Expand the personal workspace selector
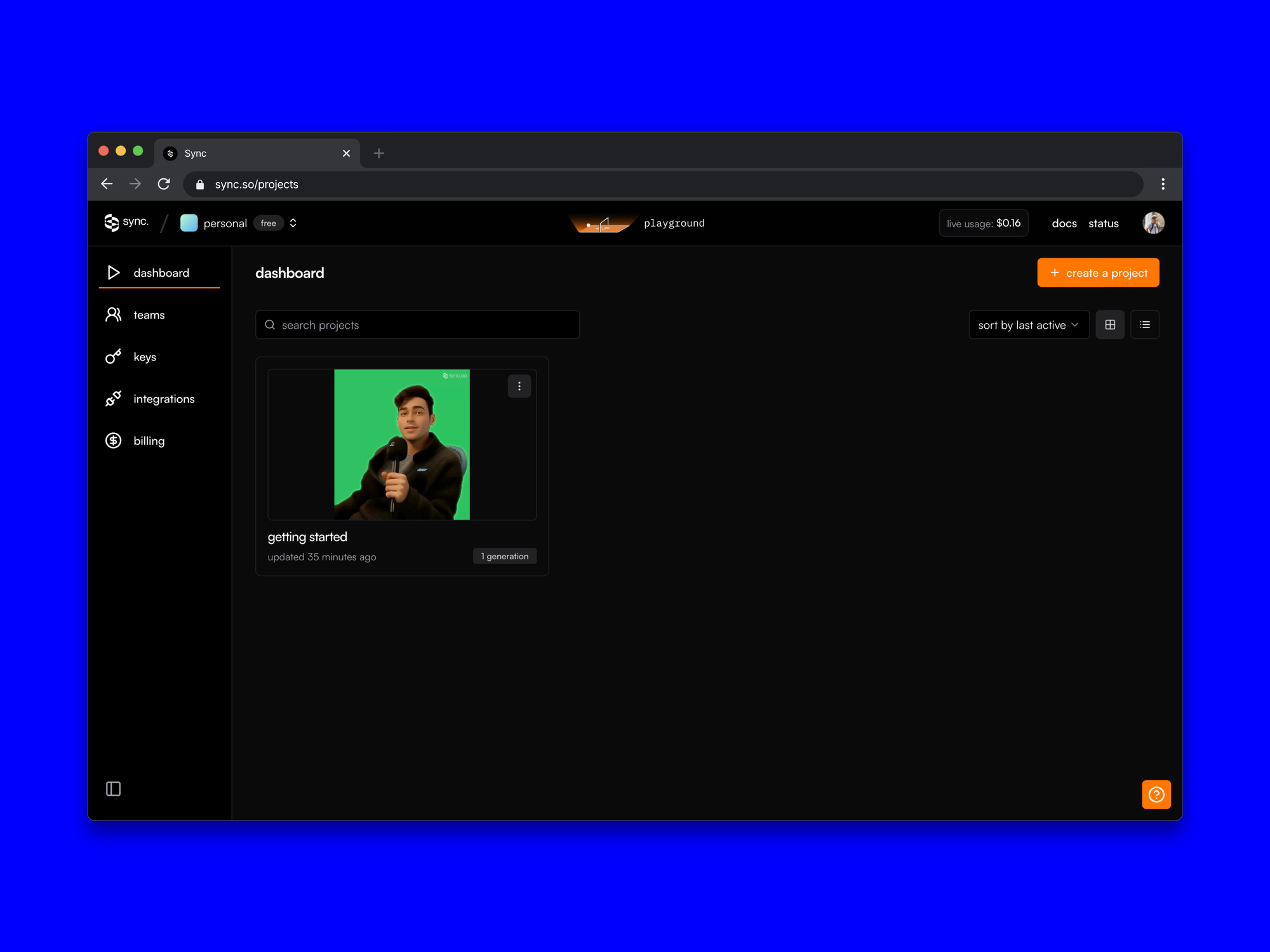The image size is (1270, 952). 293,223
